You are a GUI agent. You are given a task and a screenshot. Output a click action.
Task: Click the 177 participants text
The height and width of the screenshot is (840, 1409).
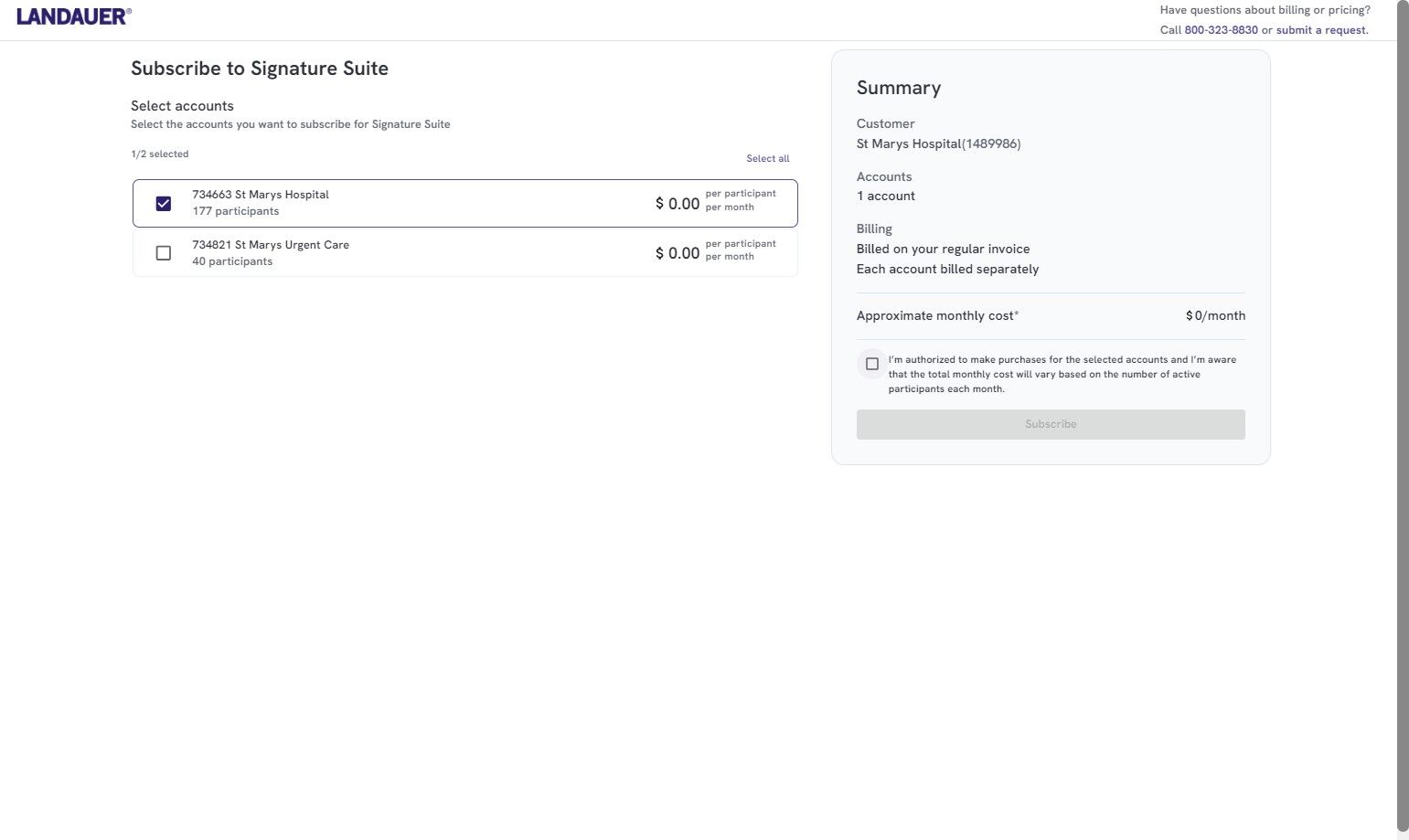[236, 211]
